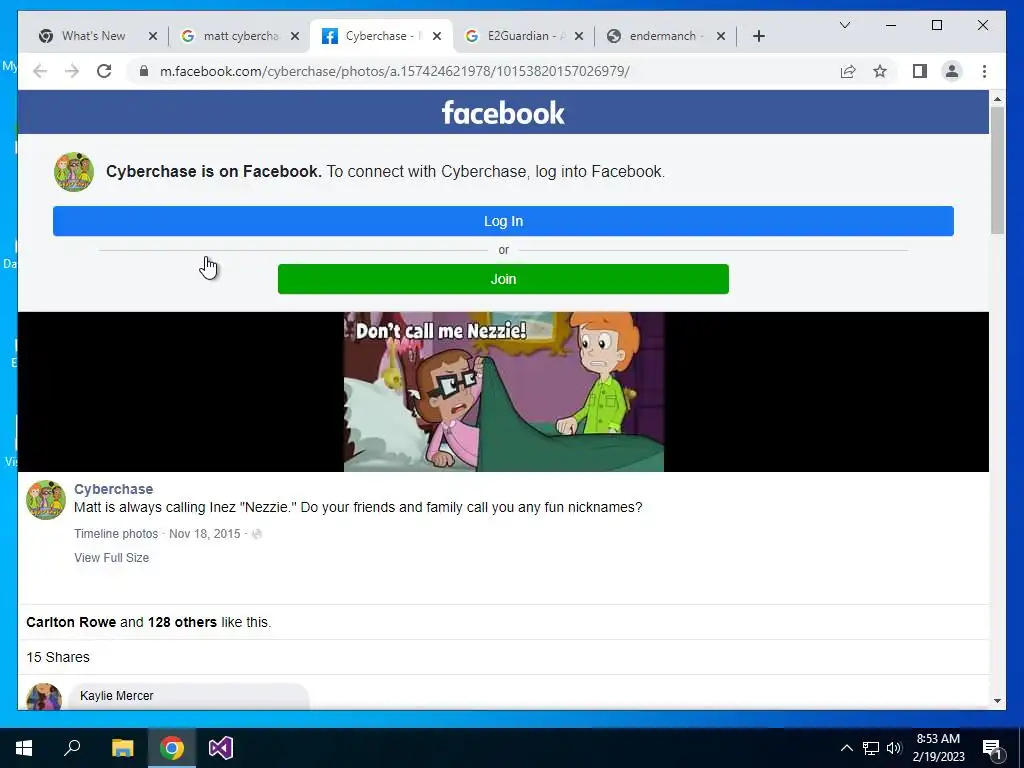Viewport: 1024px width, 768px height.
Task: Click the public globe icon by date
Action: point(257,534)
